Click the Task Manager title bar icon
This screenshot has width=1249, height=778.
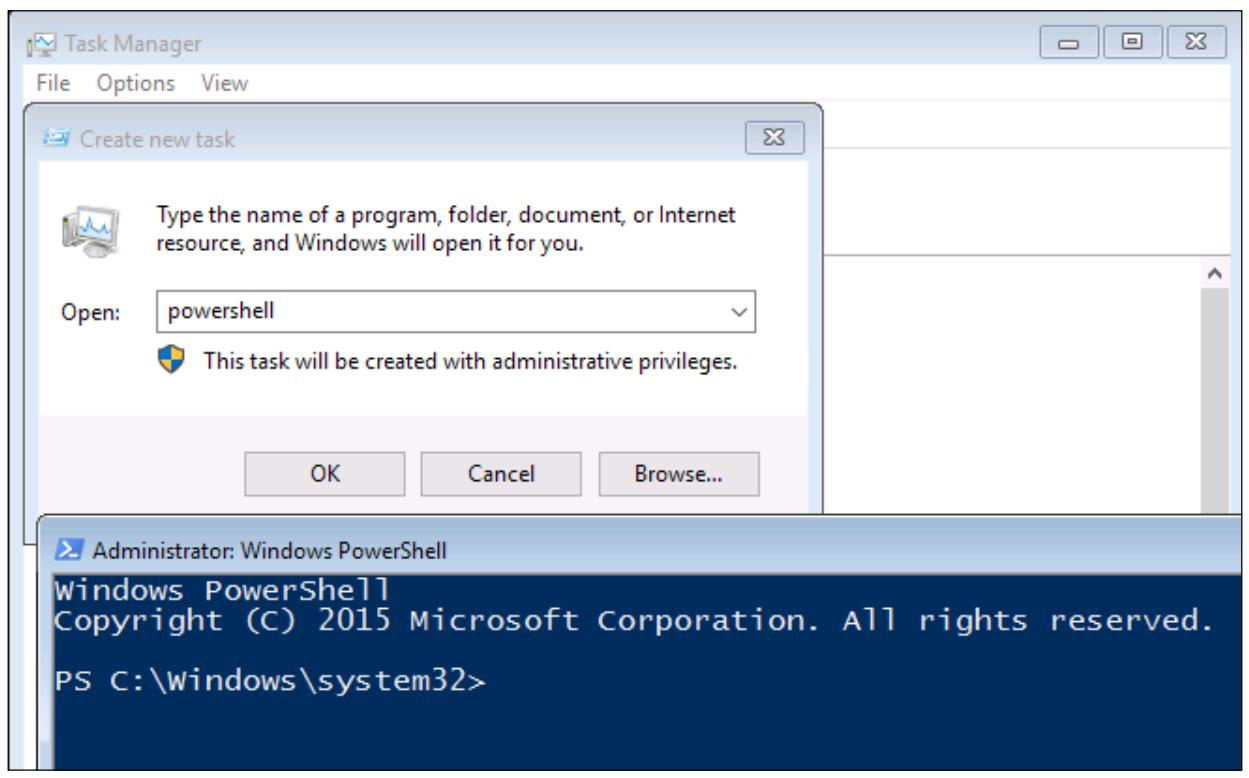[45, 44]
